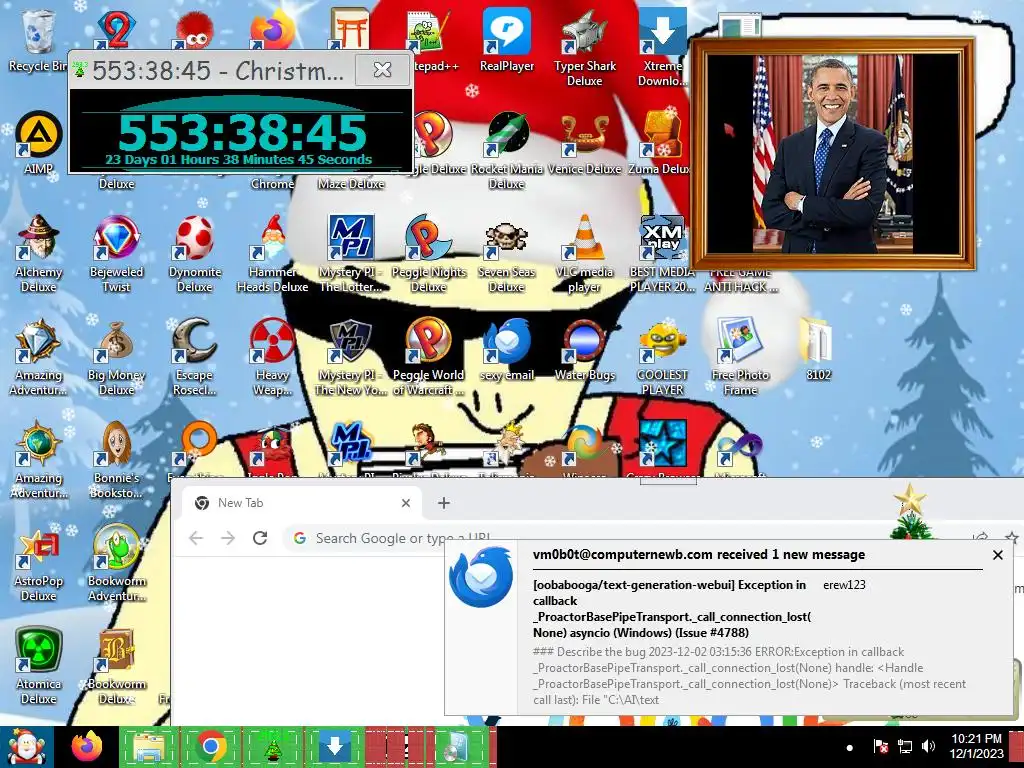Select Bonnie's Bookstore desktop icon
1024x768 pixels.
click(x=116, y=460)
